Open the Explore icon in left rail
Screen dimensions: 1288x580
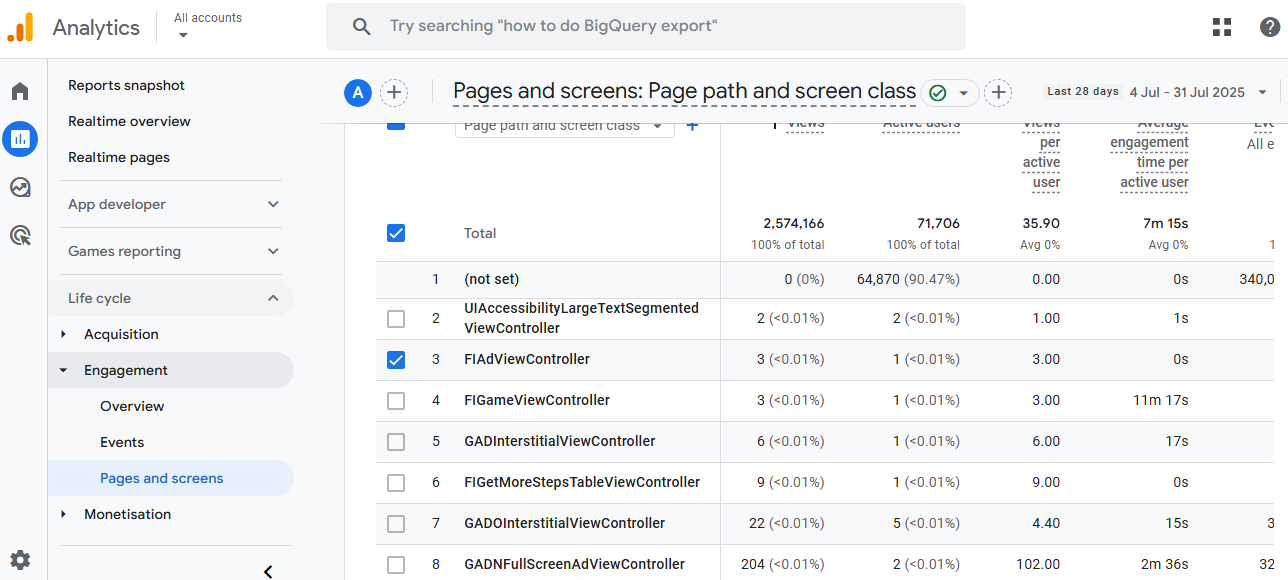(x=20, y=187)
